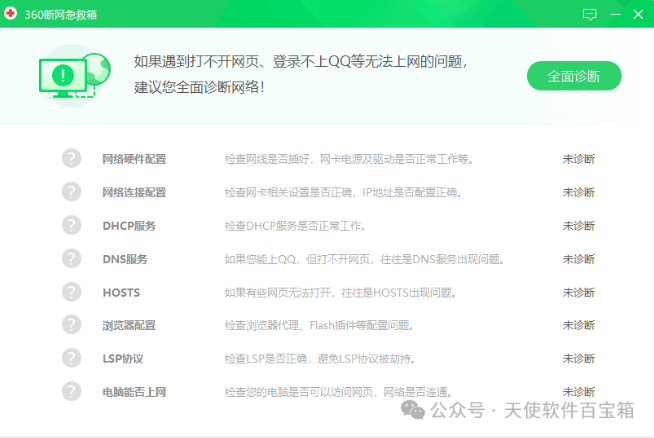This screenshot has height=438, width=654.
Task: Select the DHCP服务 item label
Action: [x=129, y=226]
